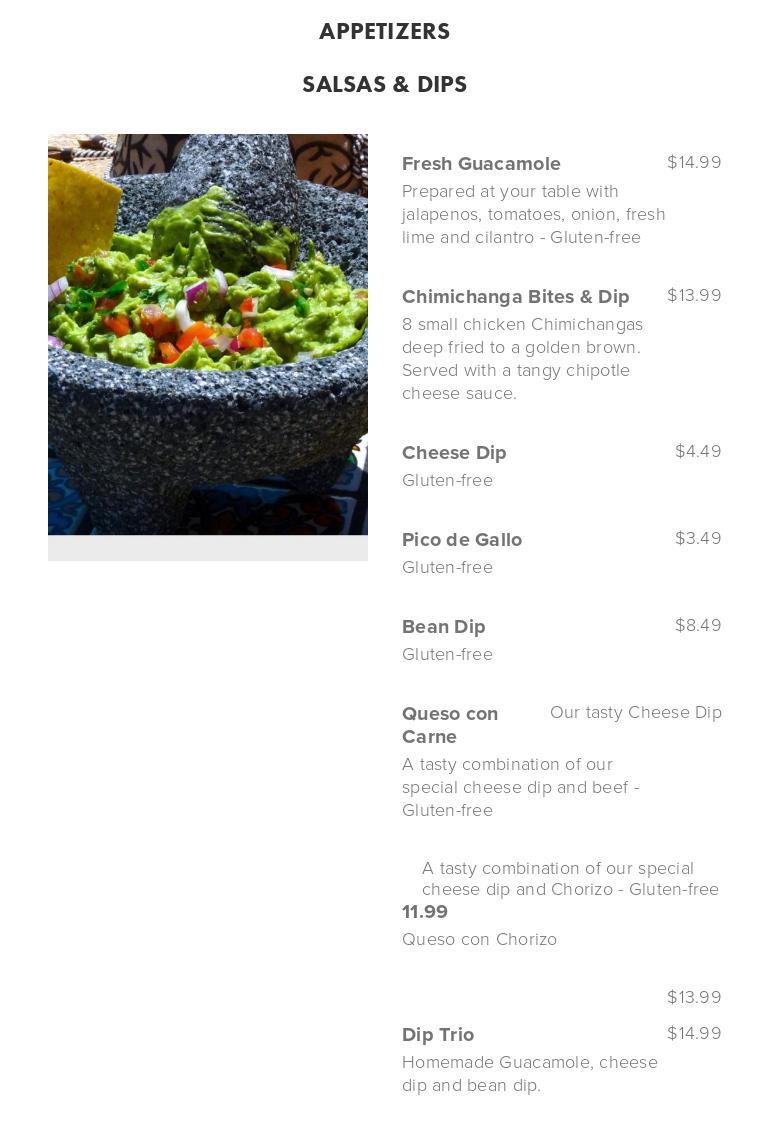Click the SALSAS & DIPS section heading

click(385, 84)
